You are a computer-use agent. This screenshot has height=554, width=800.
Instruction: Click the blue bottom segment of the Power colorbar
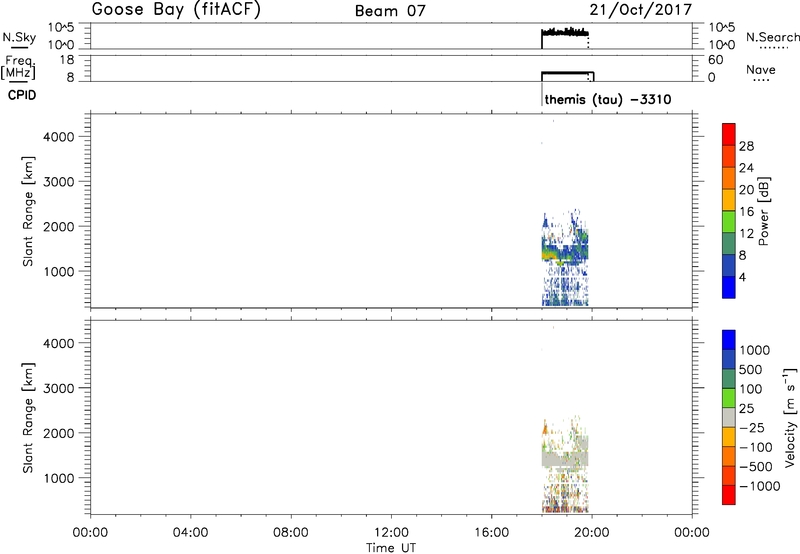(729, 287)
